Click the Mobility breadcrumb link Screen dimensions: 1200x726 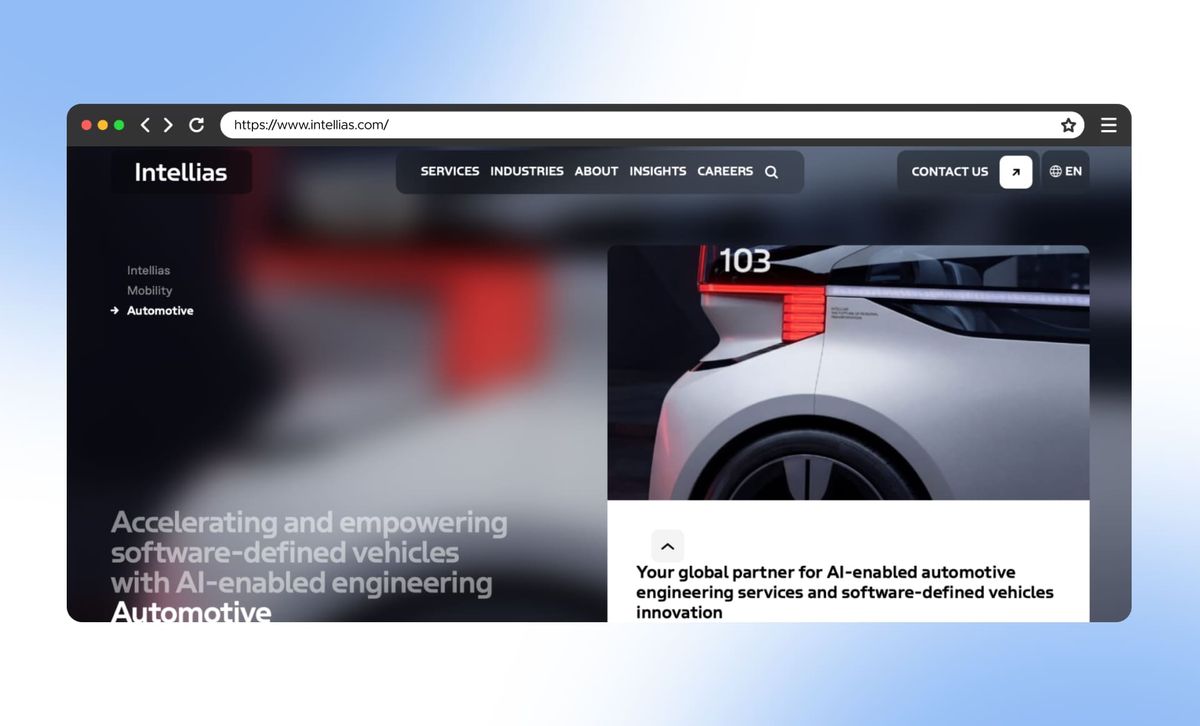(150, 291)
